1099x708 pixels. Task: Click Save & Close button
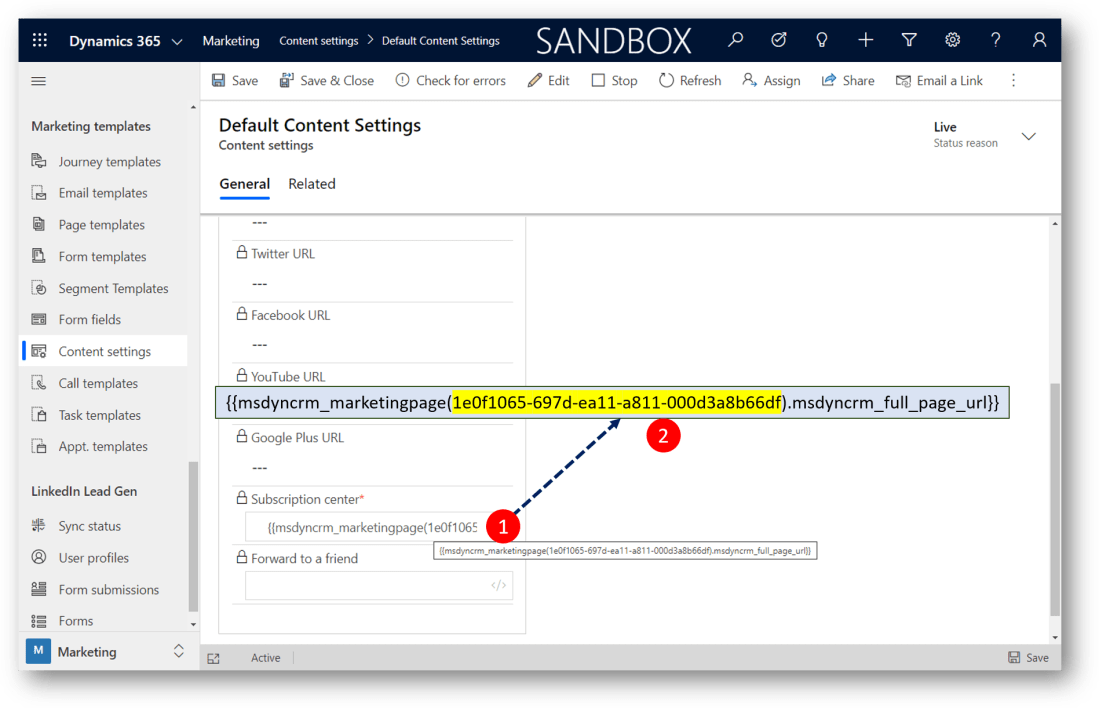tap(327, 81)
